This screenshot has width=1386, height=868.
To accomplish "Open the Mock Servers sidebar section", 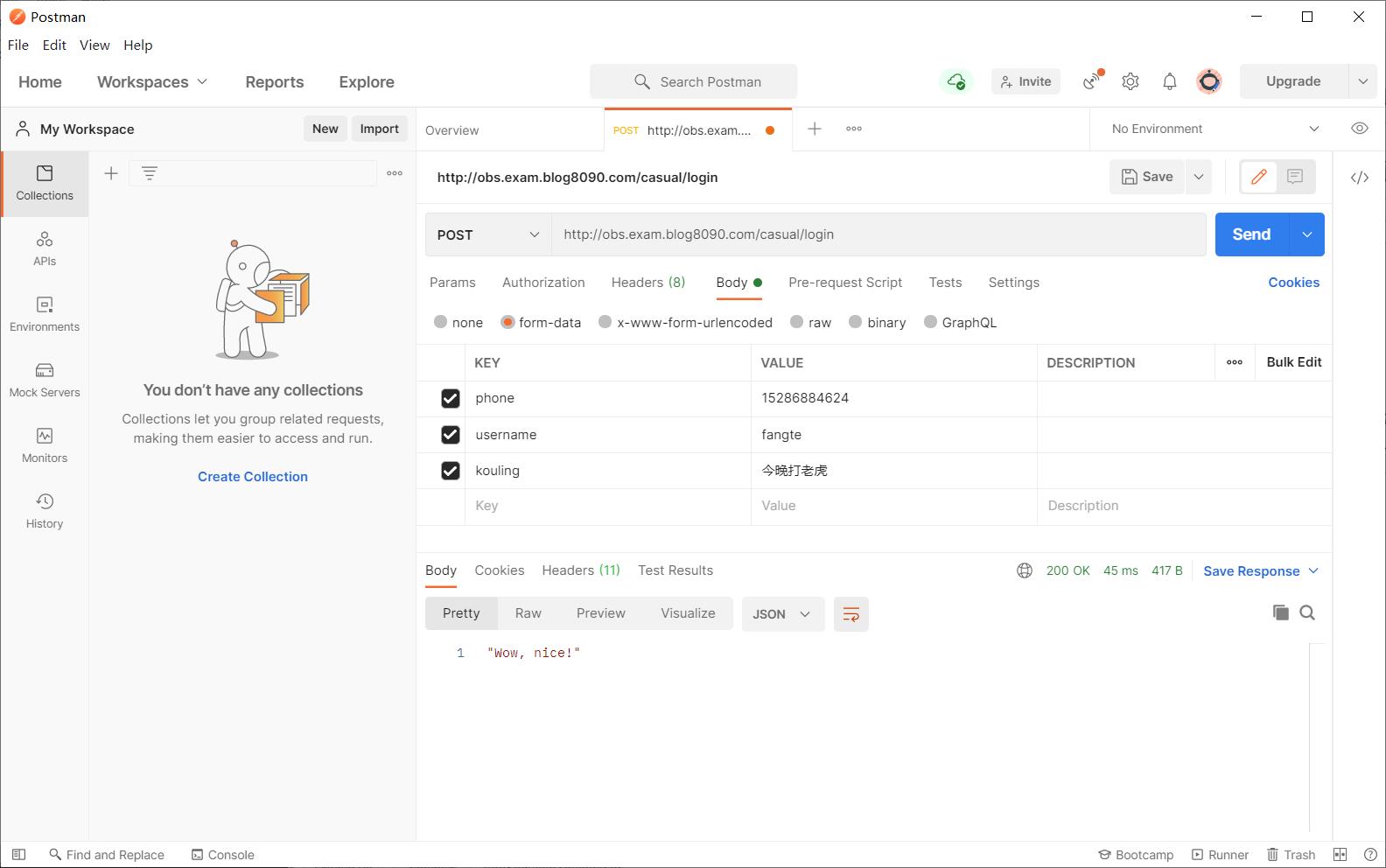I will 45,380.
